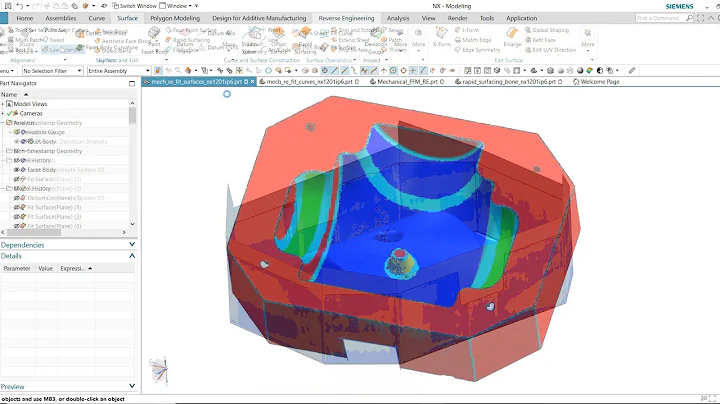The height and width of the screenshot is (404, 720).
Task: Click the Refit Face command
Action: (540, 40)
